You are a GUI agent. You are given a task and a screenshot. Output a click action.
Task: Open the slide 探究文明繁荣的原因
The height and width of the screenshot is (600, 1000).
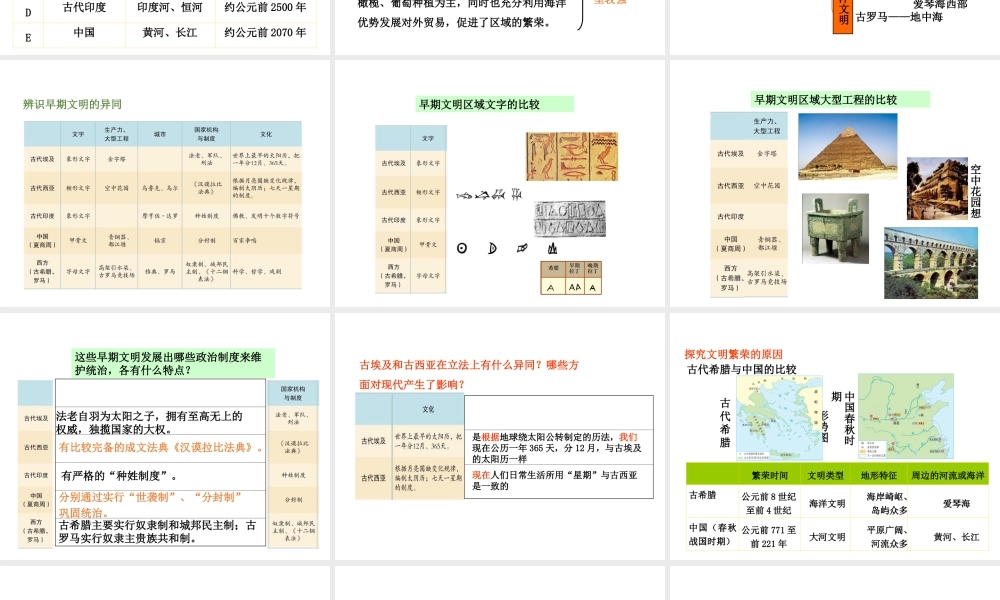coord(835,436)
